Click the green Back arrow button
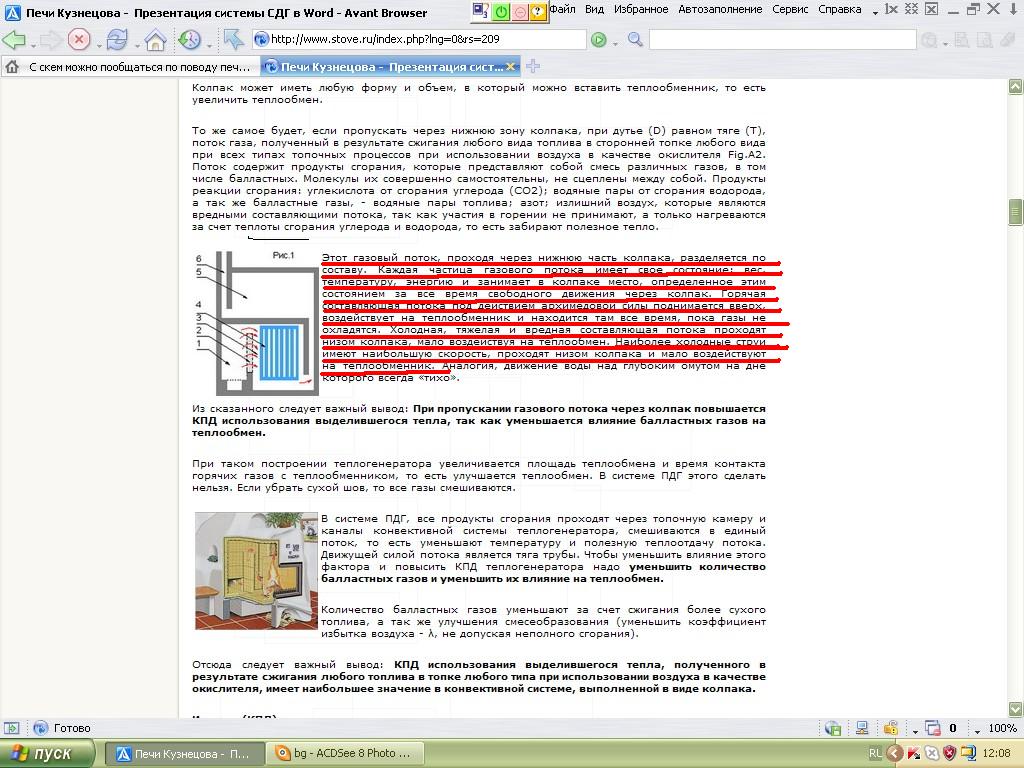This screenshot has width=1024, height=768. point(14,40)
